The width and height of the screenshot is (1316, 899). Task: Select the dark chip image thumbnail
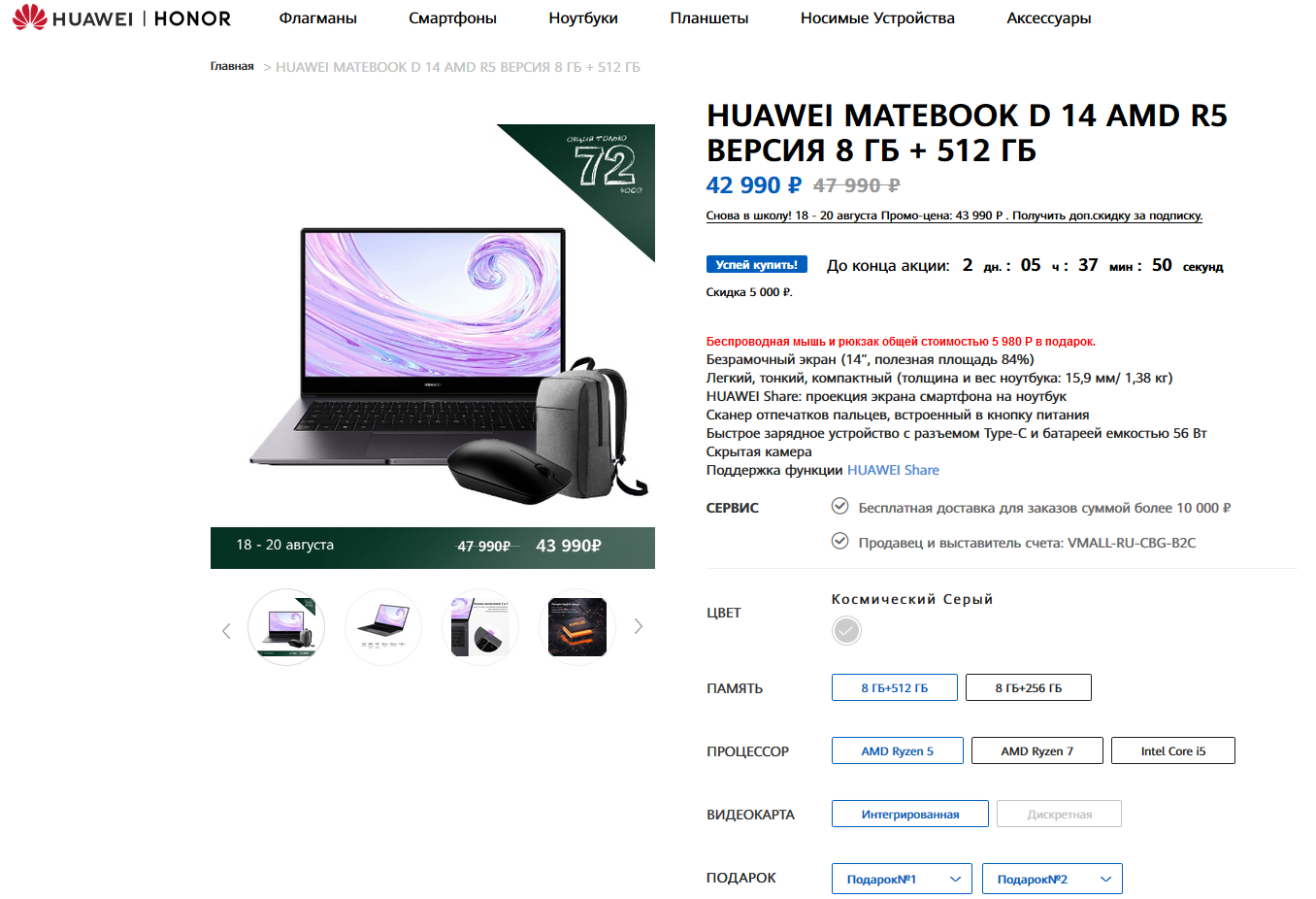click(x=577, y=627)
